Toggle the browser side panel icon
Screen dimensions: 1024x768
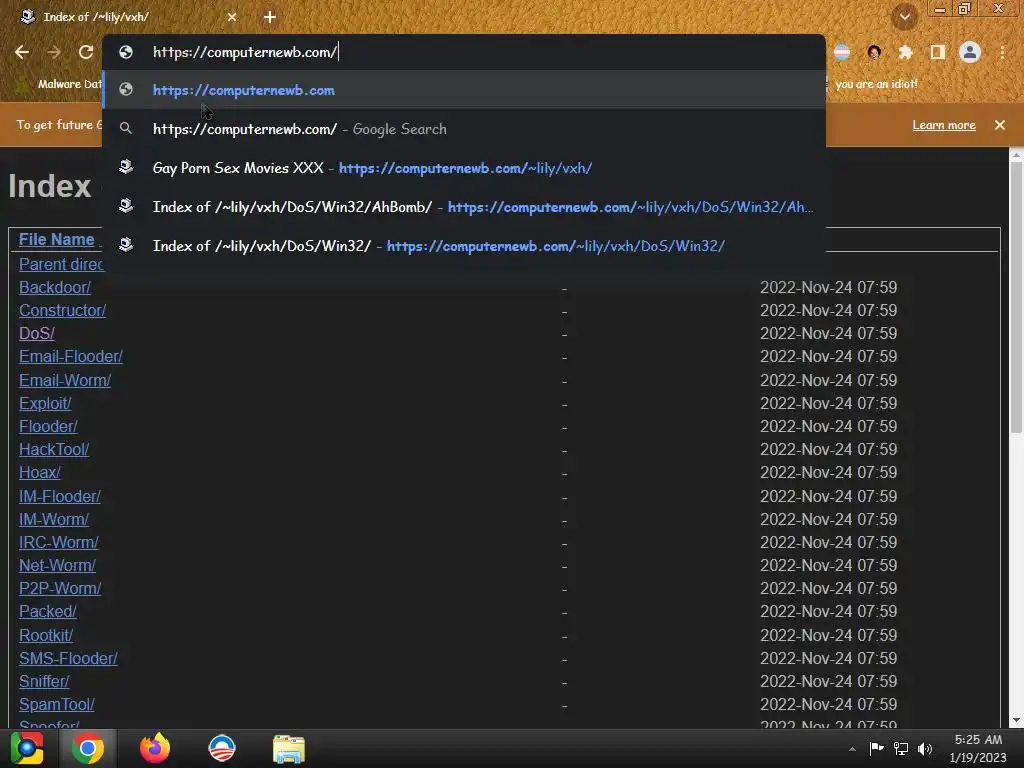point(938,52)
